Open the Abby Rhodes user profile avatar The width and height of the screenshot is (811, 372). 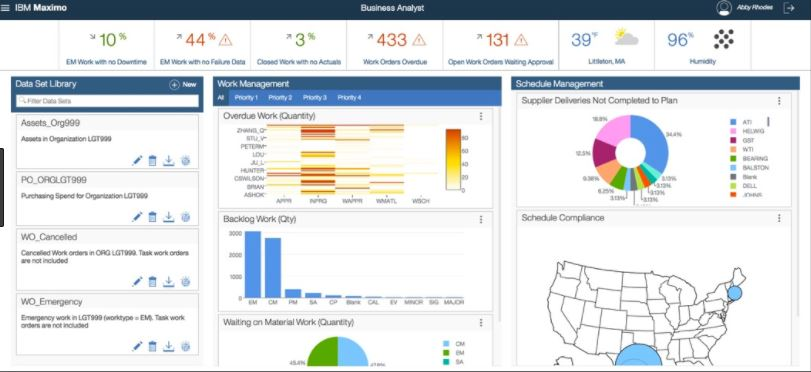click(x=724, y=8)
